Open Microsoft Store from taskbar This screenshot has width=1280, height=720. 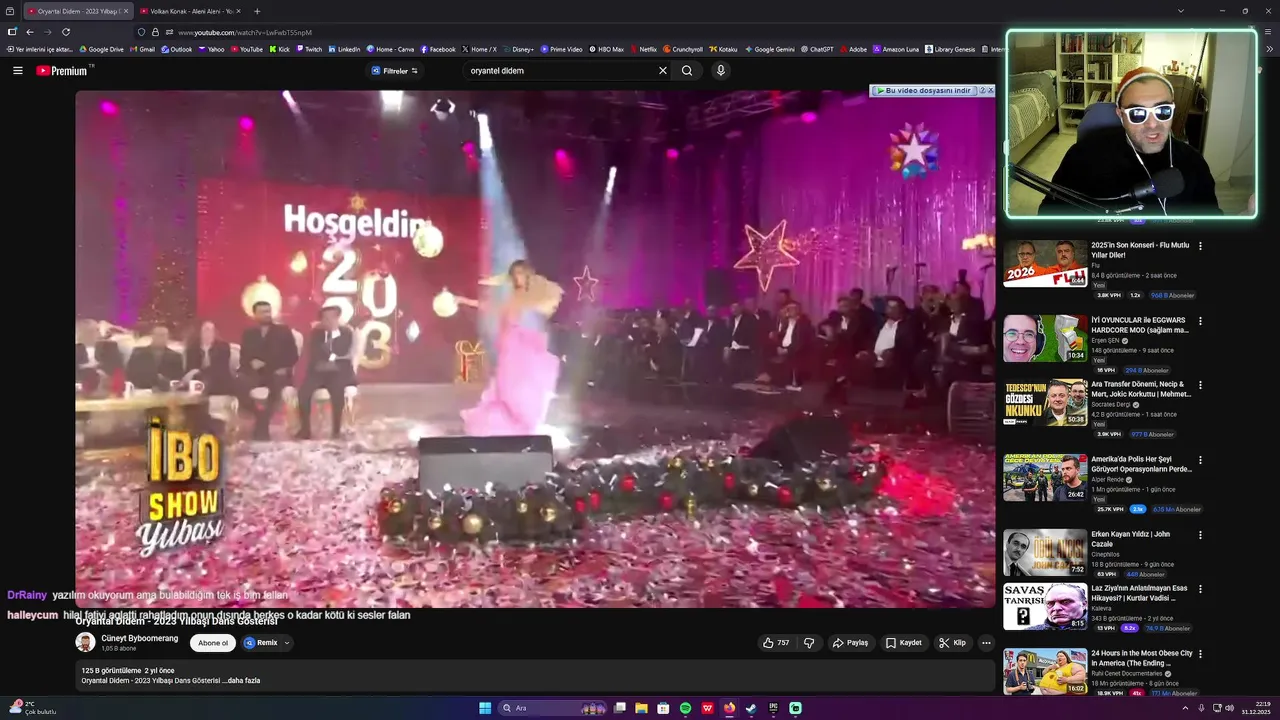click(663, 708)
